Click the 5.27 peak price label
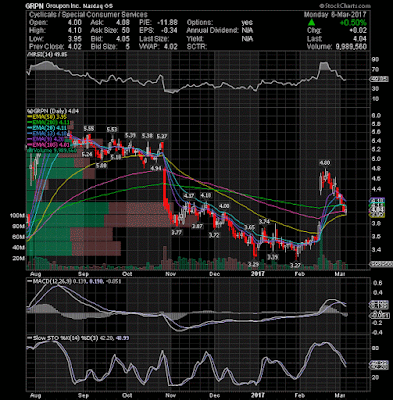 coord(162,136)
